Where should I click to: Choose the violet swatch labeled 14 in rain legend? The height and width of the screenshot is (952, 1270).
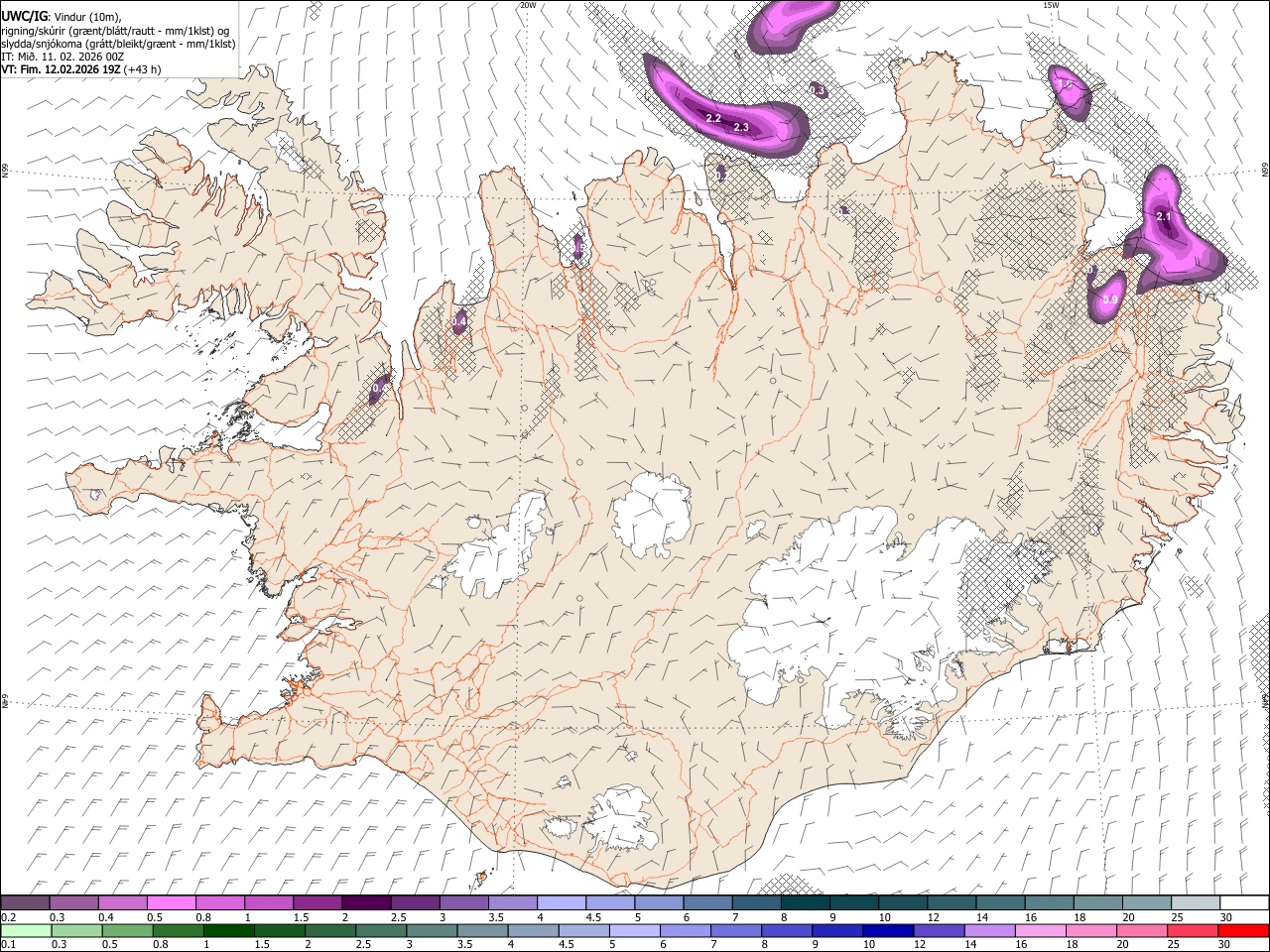pos(988,931)
